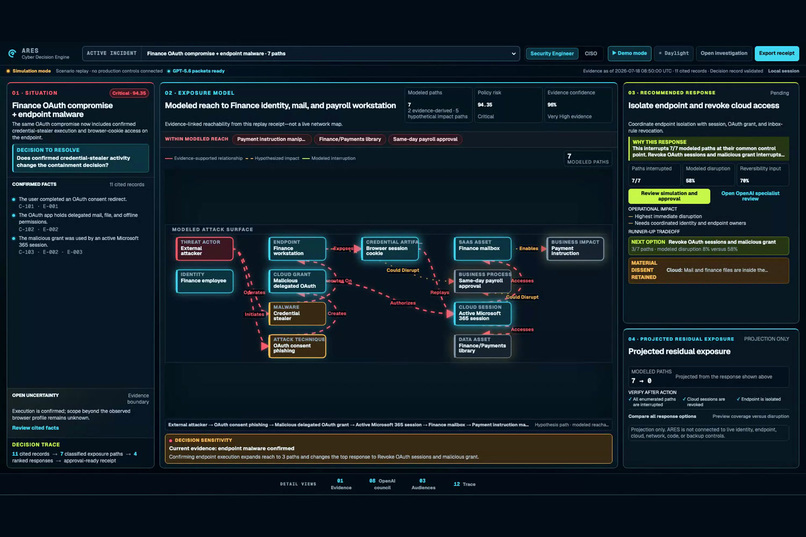
Task: Check All enumerated paths are interrupted
Action: [653, 402]
